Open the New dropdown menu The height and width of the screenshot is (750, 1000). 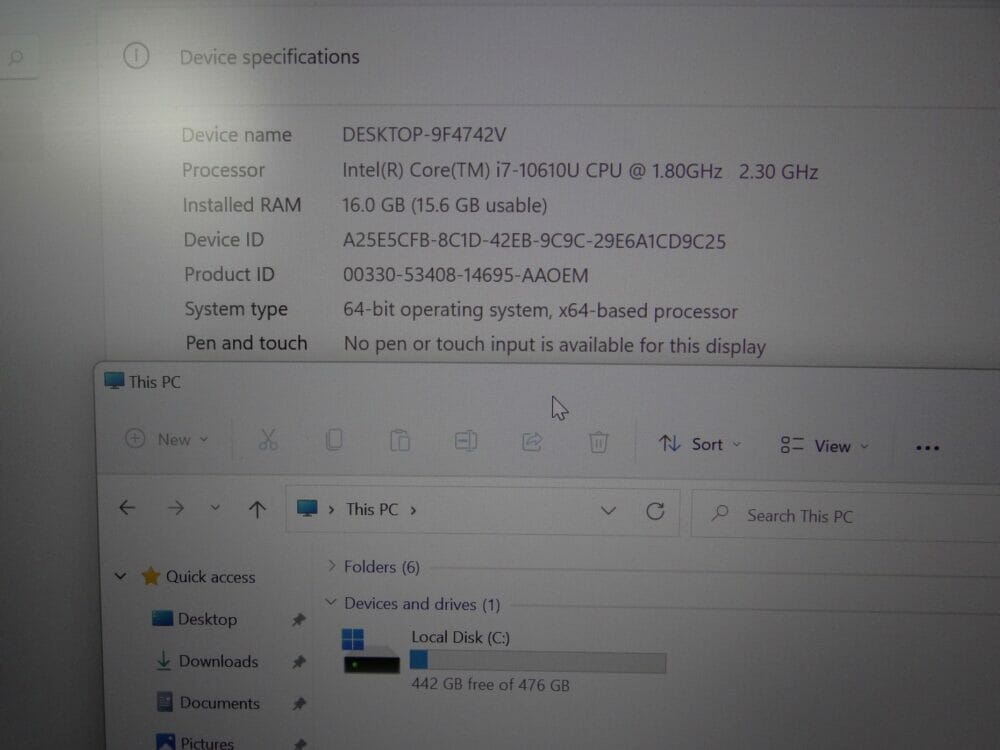[167, 439]
